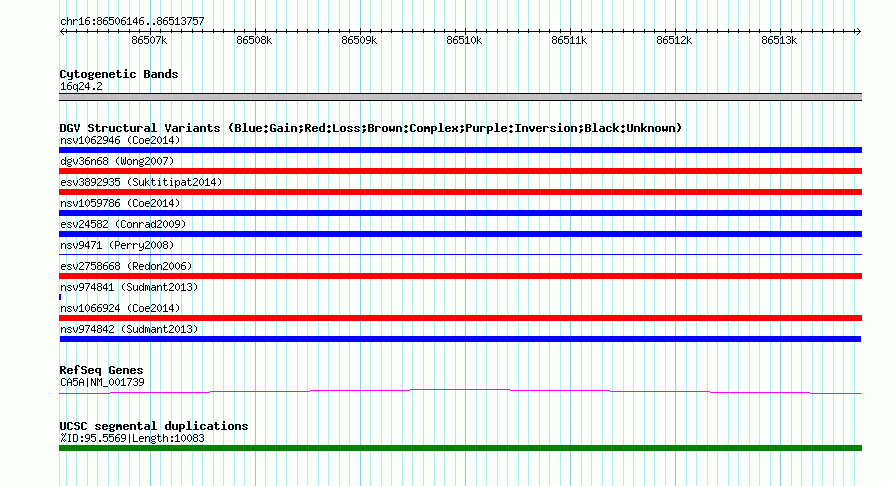The width and height of the screenshot is (890, 486).
Task: Click the Cytogenetic Bands track title
Action: 119,74
